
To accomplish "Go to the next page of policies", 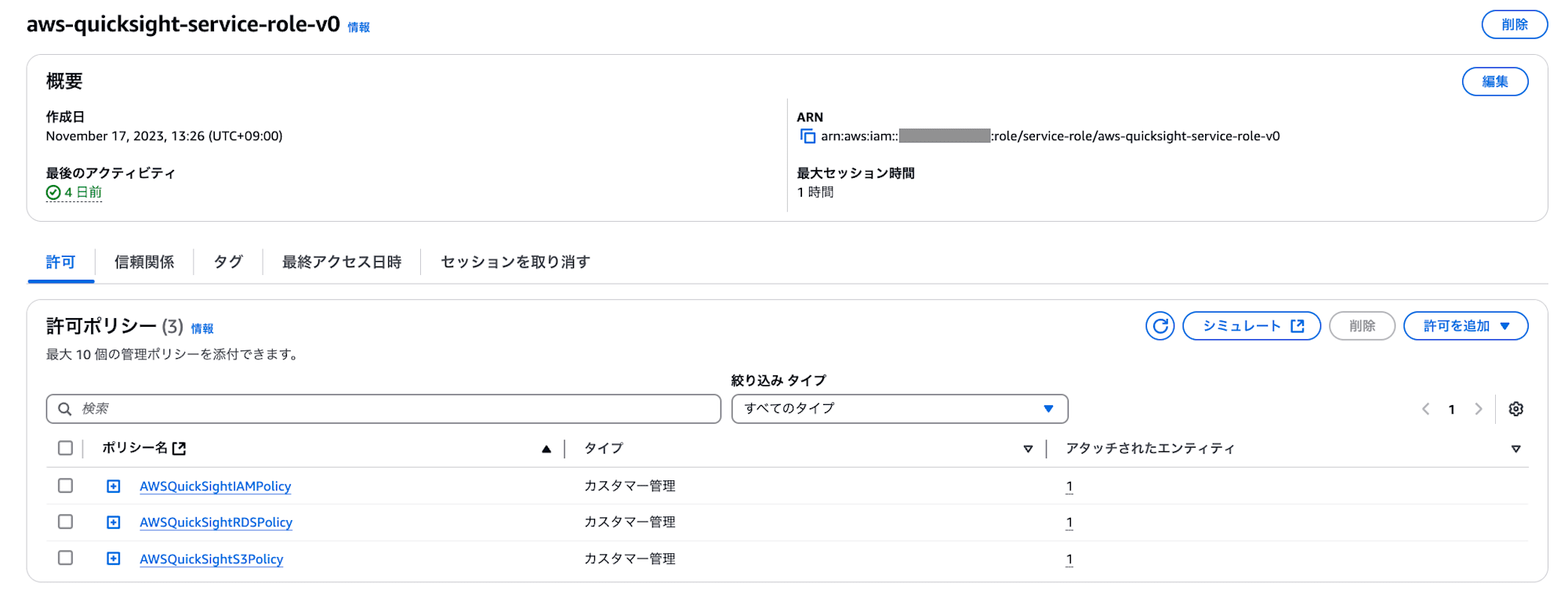I will click(x=1479, y=409).
